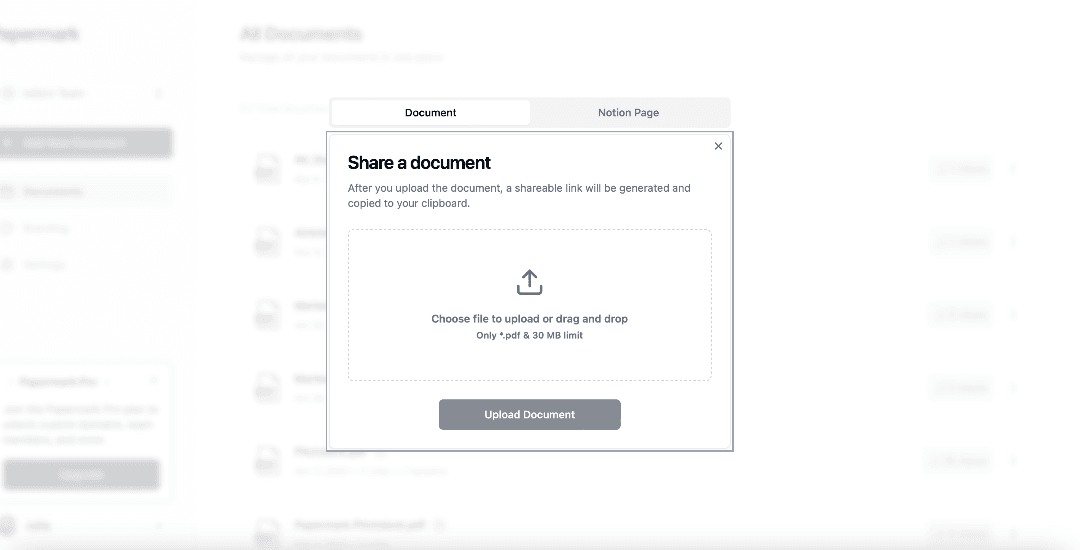Open Settings in the sidebar

pos(45,265)
